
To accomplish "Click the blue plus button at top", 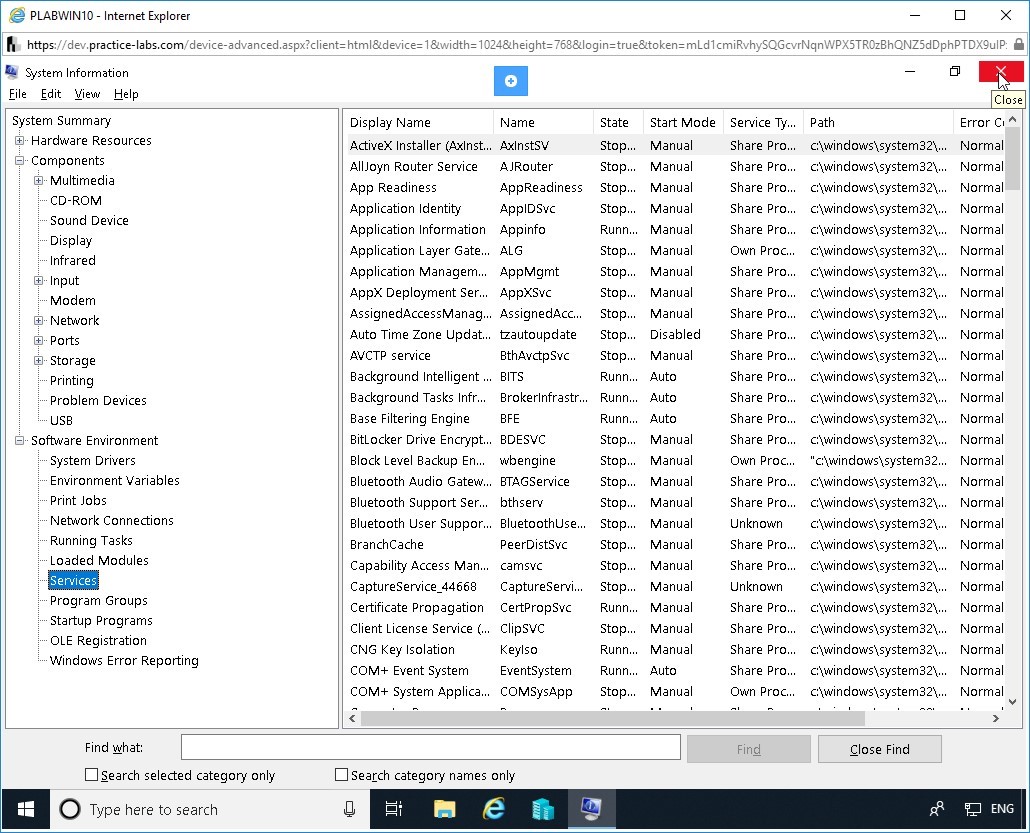I will click(510, 81).
